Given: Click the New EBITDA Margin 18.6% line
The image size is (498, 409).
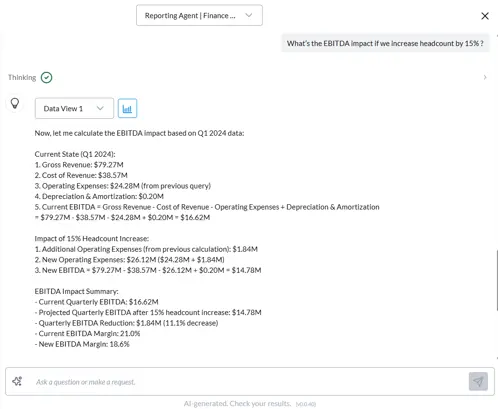Looking at the screenshot, I should click(x=82, y=344).
